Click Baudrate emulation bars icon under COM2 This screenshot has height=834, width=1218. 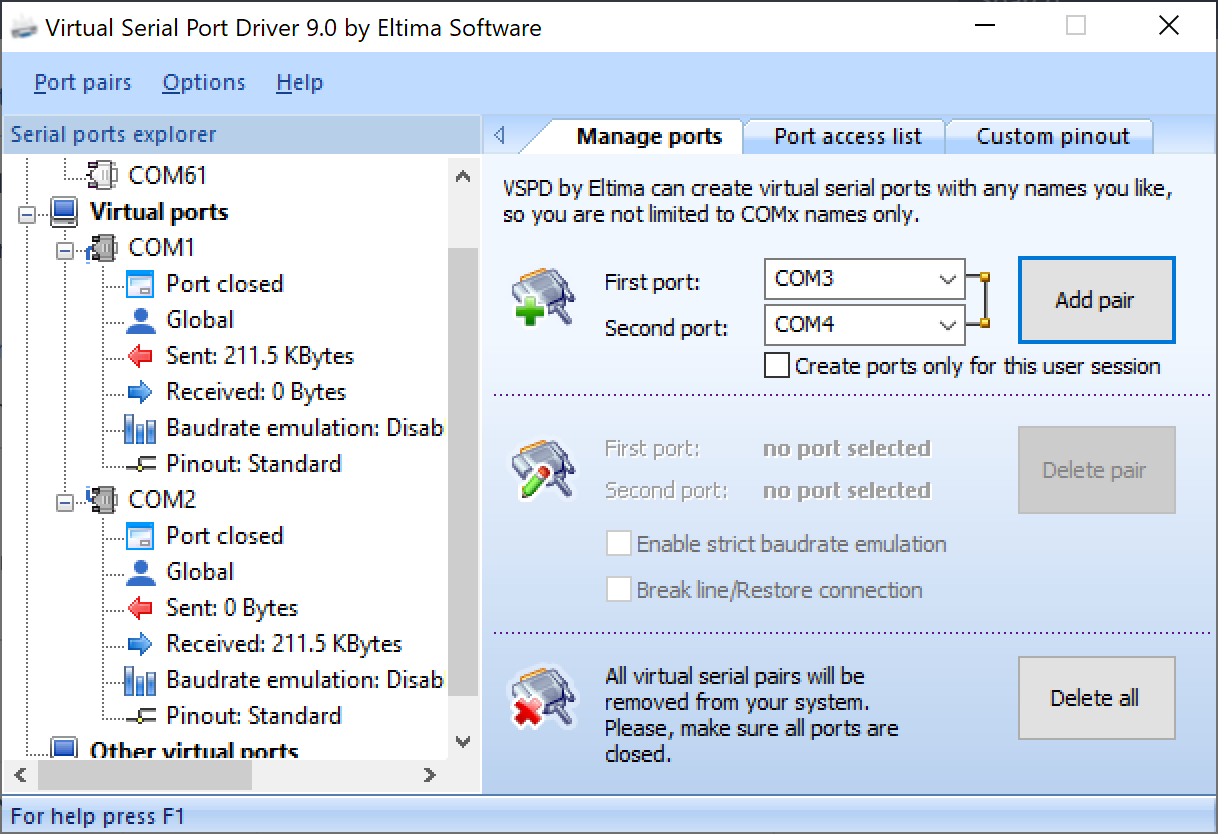click(x=141, y=680)
